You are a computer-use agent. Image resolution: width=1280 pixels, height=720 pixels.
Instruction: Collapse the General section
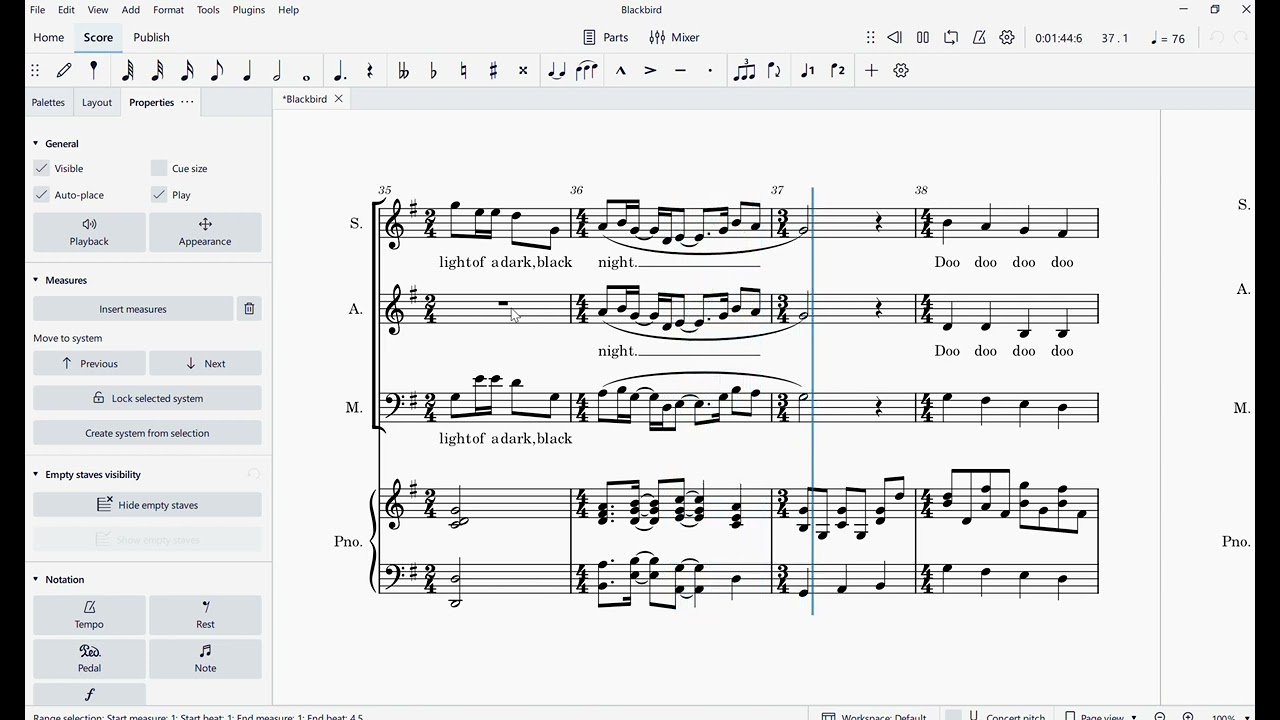click(x=36, y=144)
